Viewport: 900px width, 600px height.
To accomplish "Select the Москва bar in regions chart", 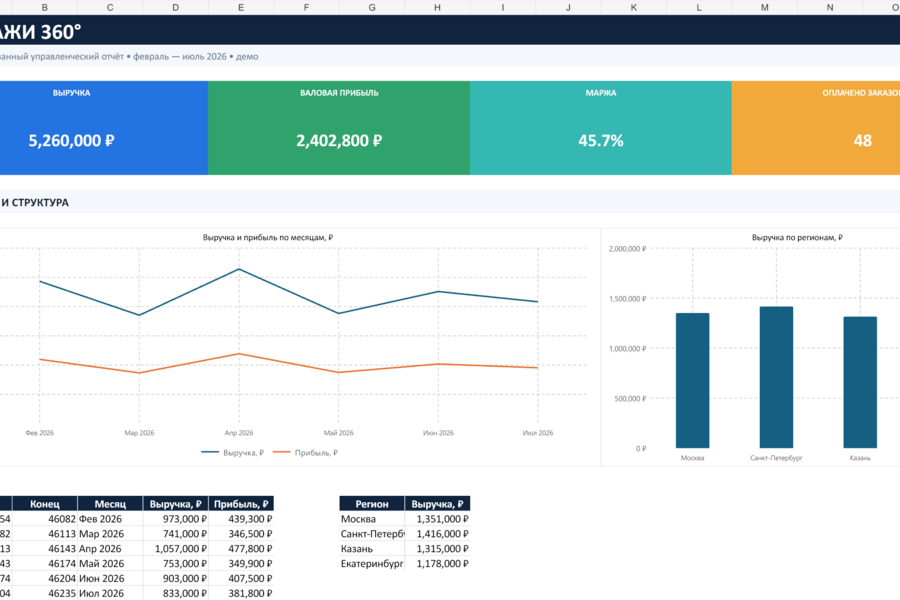I will point(692,381).
